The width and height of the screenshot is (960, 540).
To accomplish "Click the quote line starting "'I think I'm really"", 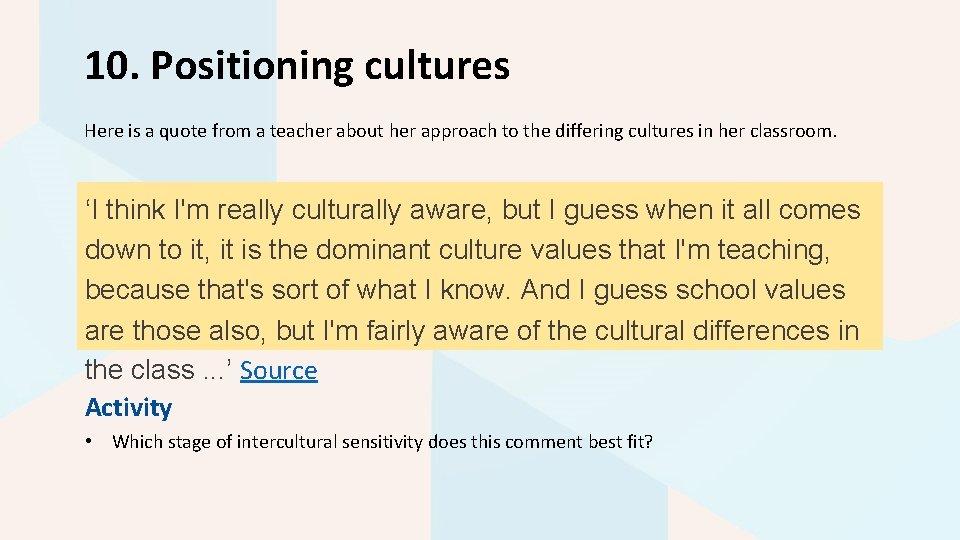I will pyautogui.click(x=472, y=210).
